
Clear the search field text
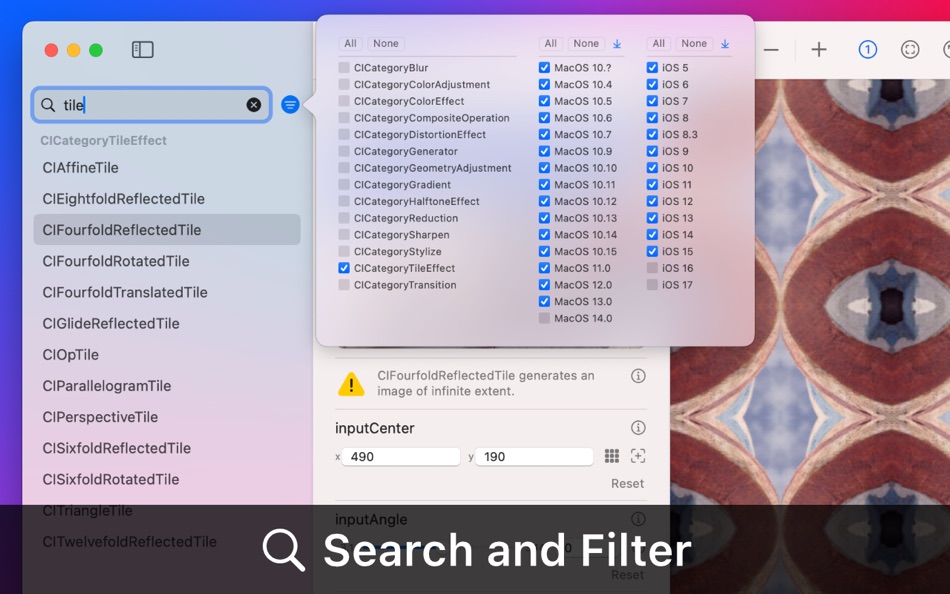point(254,105)
